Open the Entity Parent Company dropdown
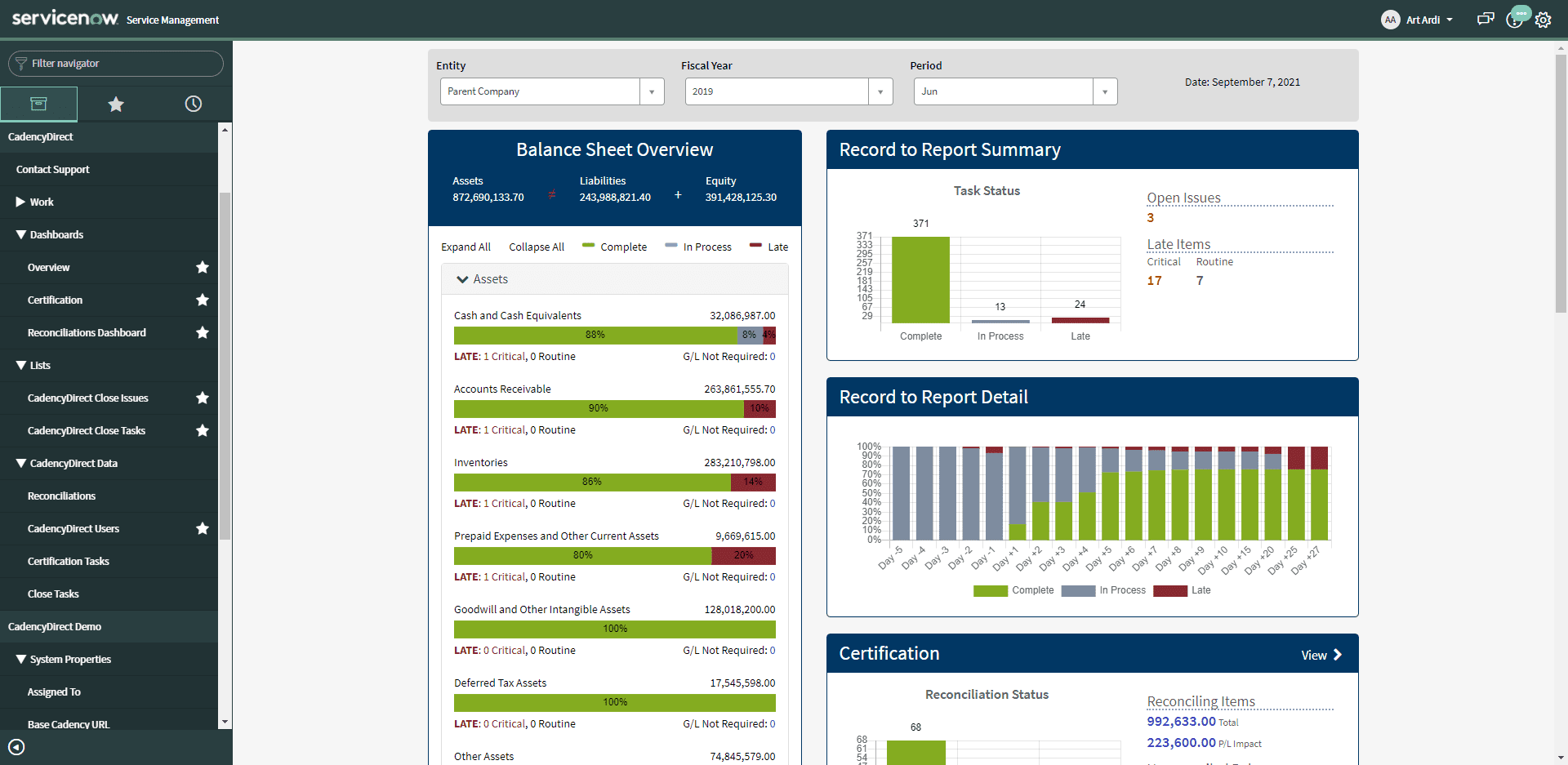This screenshot has height=765, width=1568. tap(552, 91)
